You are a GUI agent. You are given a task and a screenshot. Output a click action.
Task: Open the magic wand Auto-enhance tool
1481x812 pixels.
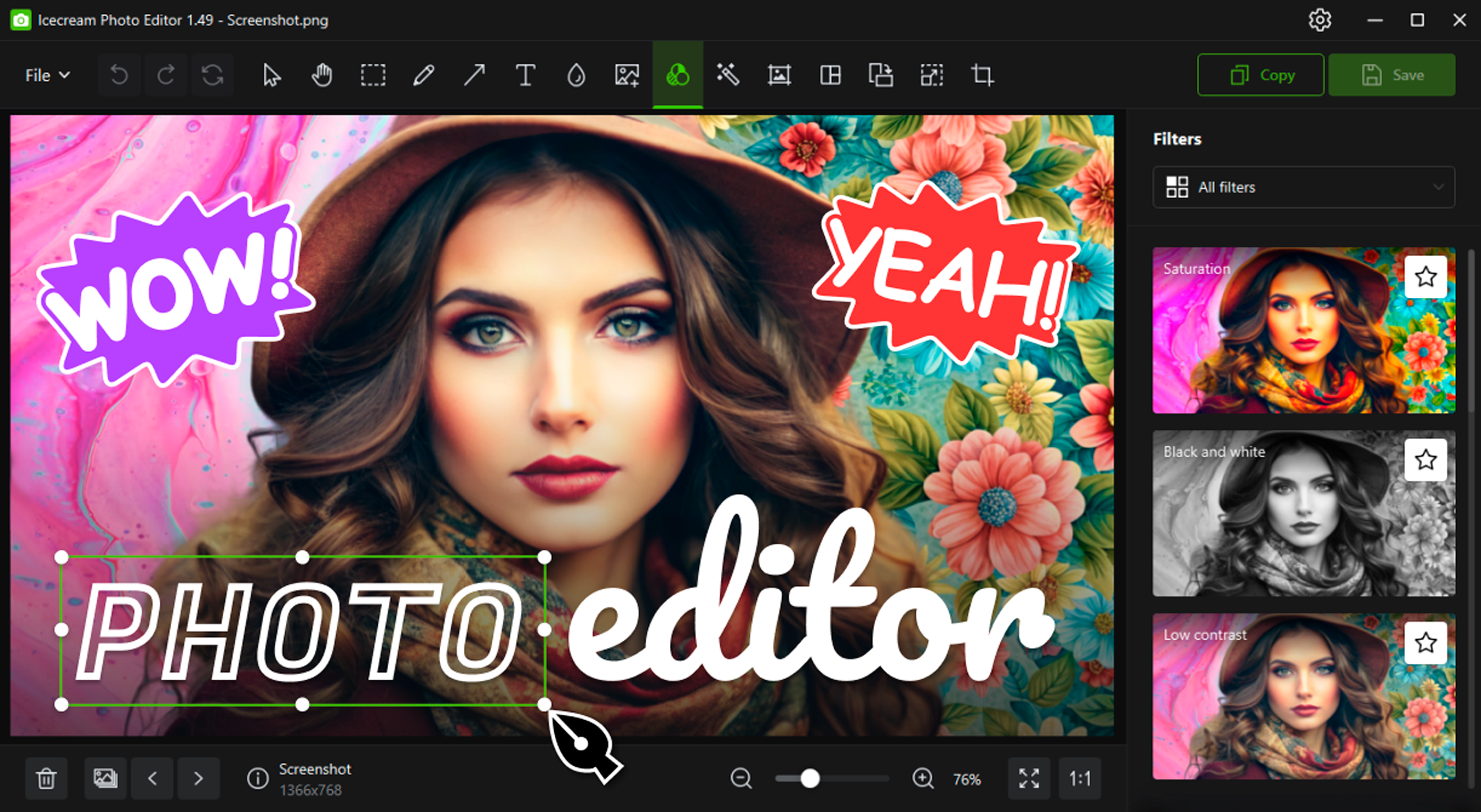(x=728, y=75)
